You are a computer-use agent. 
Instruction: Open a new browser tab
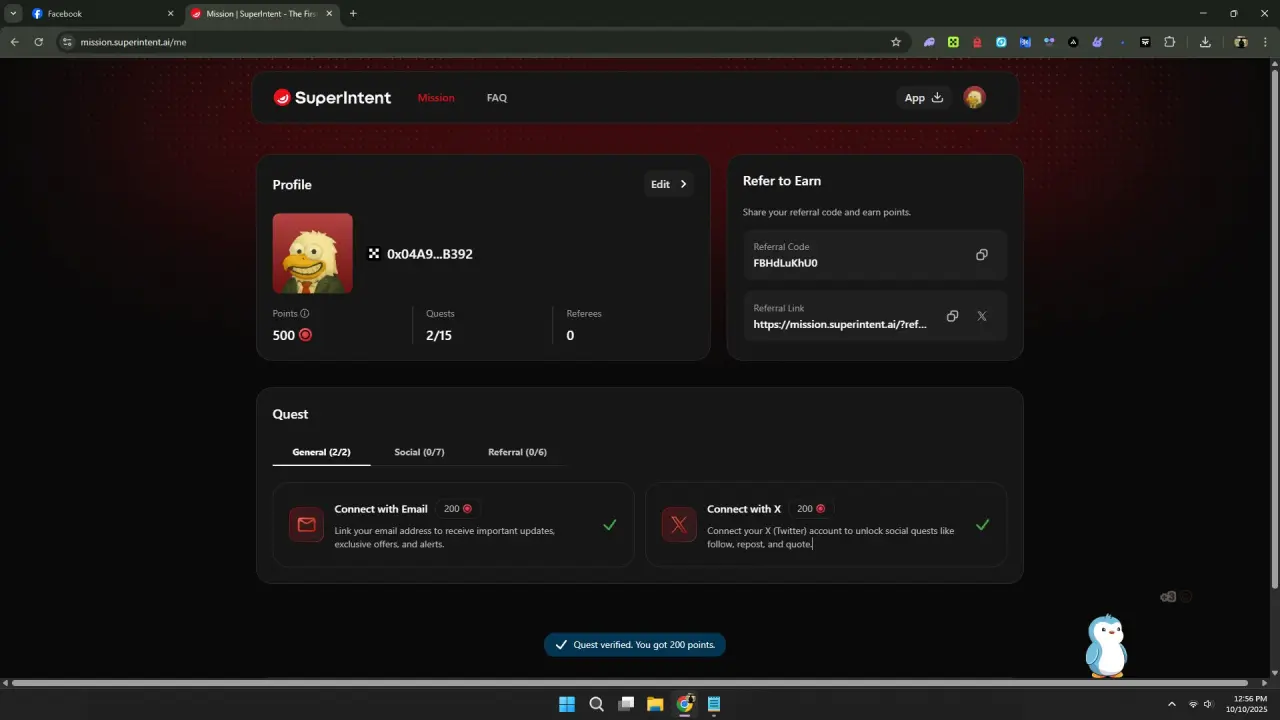coord(353,14)
